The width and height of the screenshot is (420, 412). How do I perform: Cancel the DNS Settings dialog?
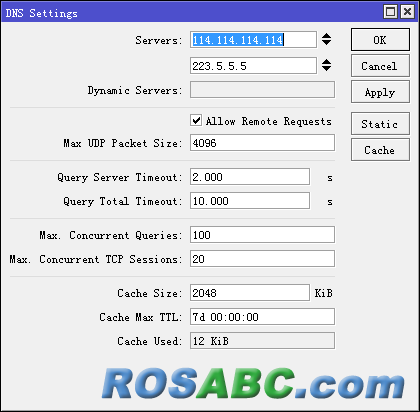380,66
